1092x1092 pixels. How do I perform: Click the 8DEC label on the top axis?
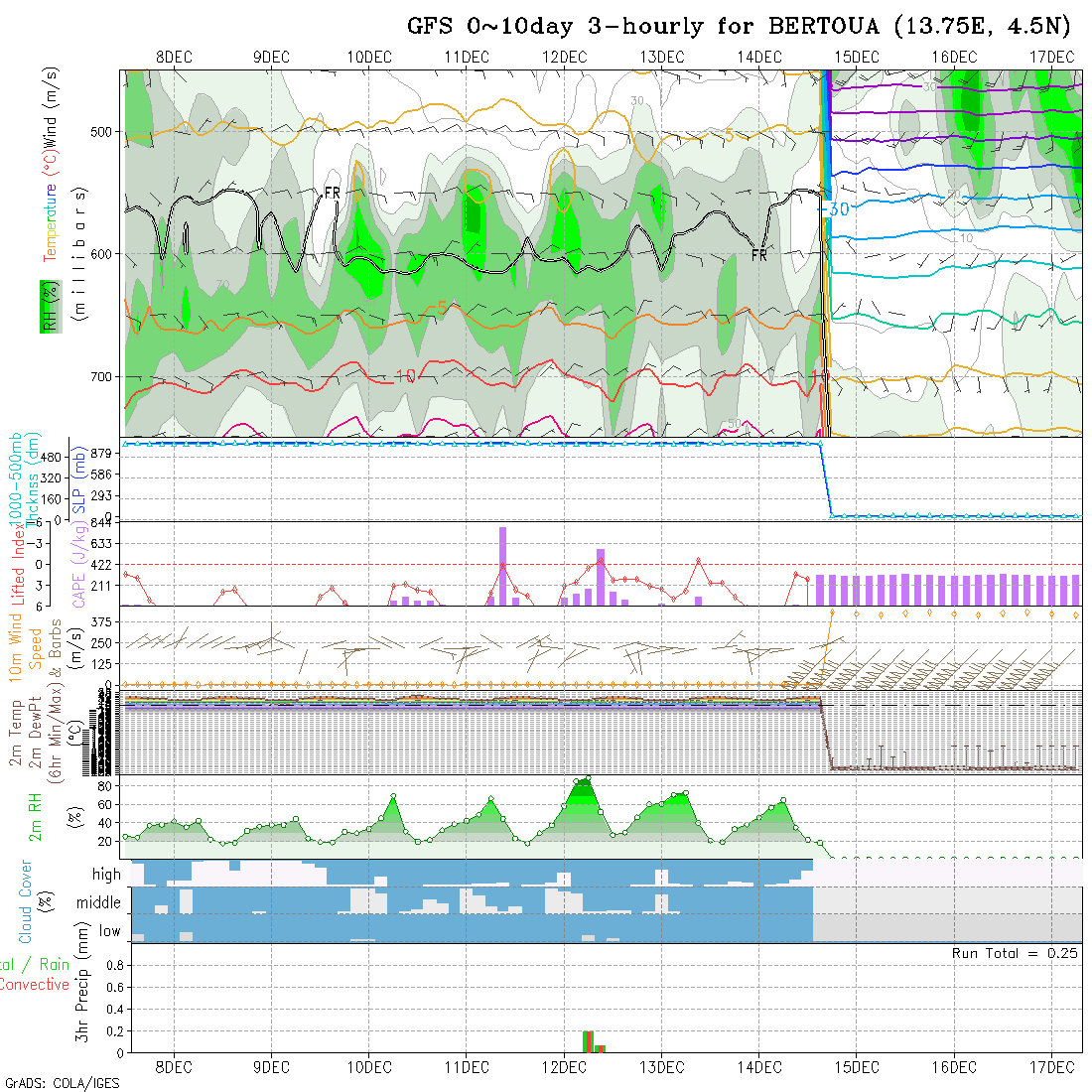coord(174,57)
